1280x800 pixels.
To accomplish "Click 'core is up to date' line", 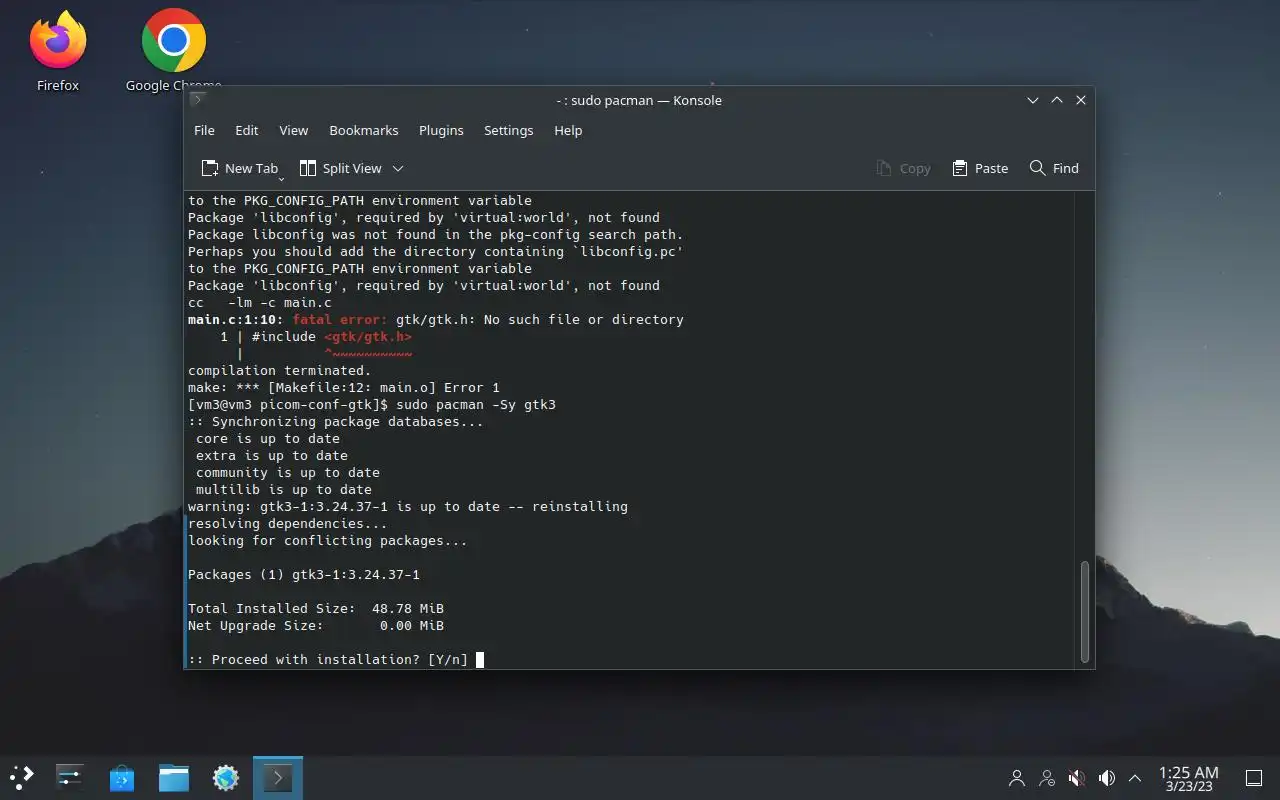I will point(268,438).
